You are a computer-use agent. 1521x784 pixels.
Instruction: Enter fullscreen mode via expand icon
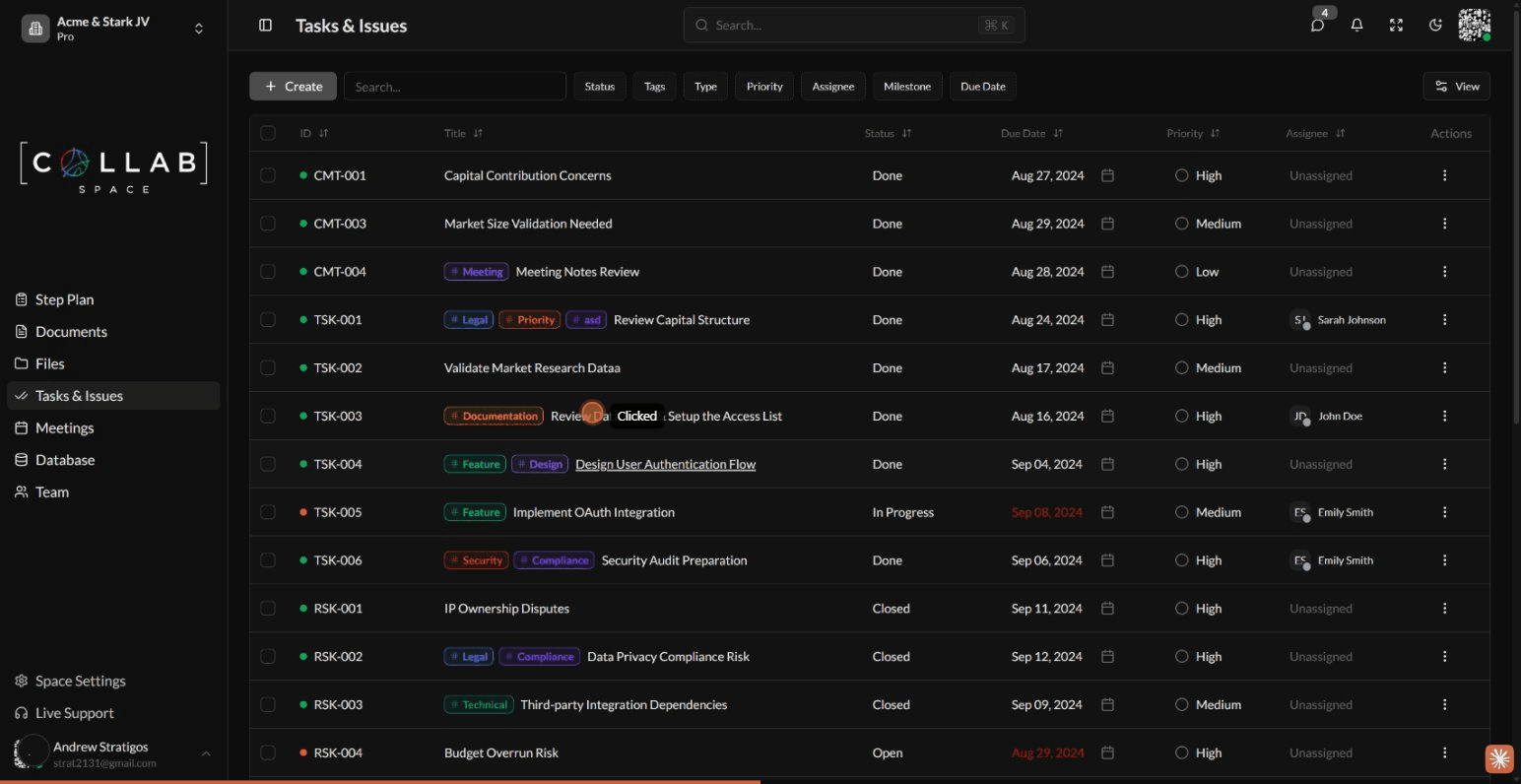(x=1396, y=26)
